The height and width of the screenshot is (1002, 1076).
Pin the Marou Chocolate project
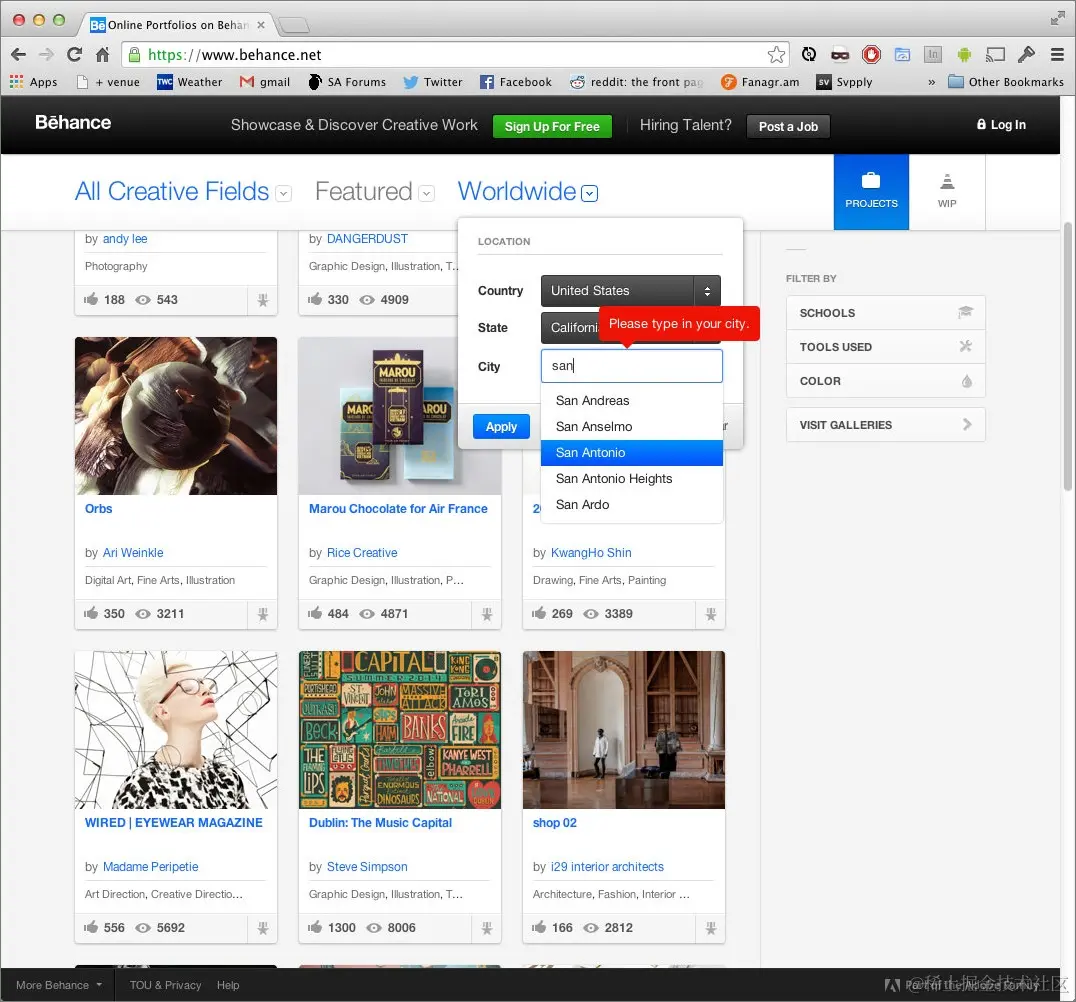(487, 614)
